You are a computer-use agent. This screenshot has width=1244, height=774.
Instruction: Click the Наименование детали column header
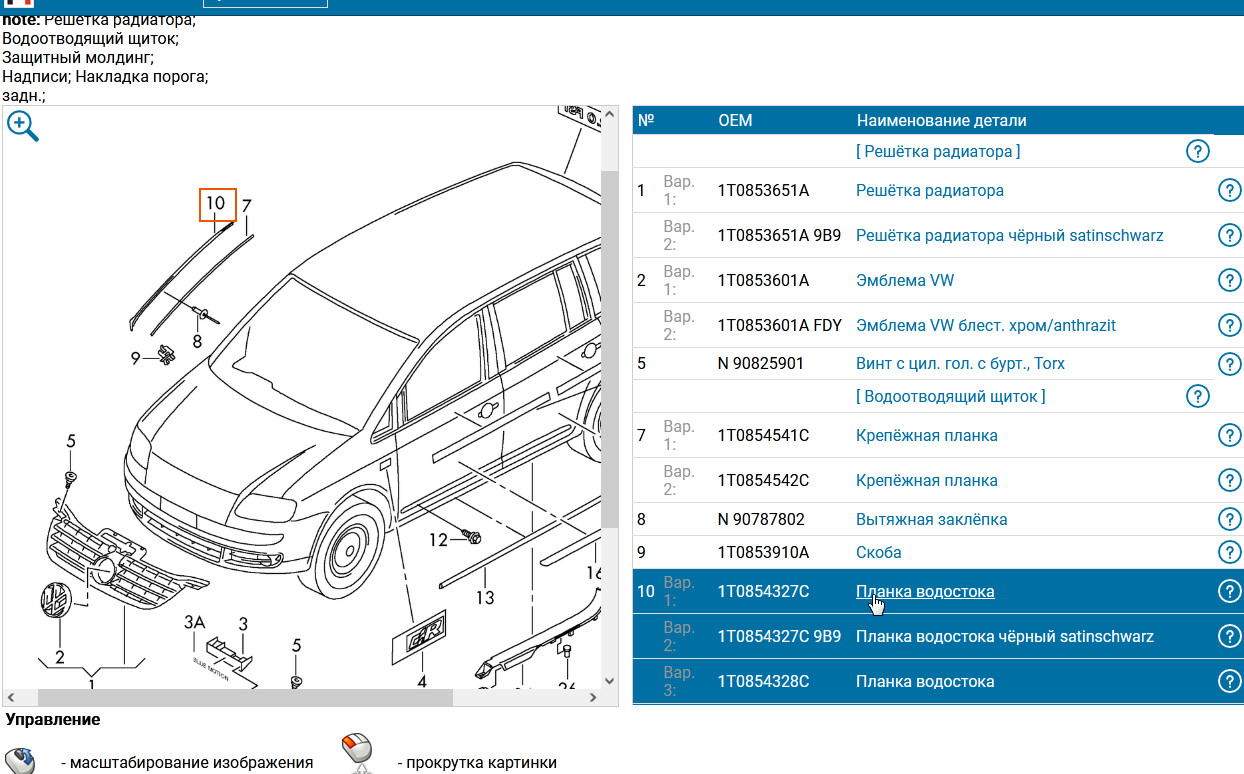click(941, 120)
